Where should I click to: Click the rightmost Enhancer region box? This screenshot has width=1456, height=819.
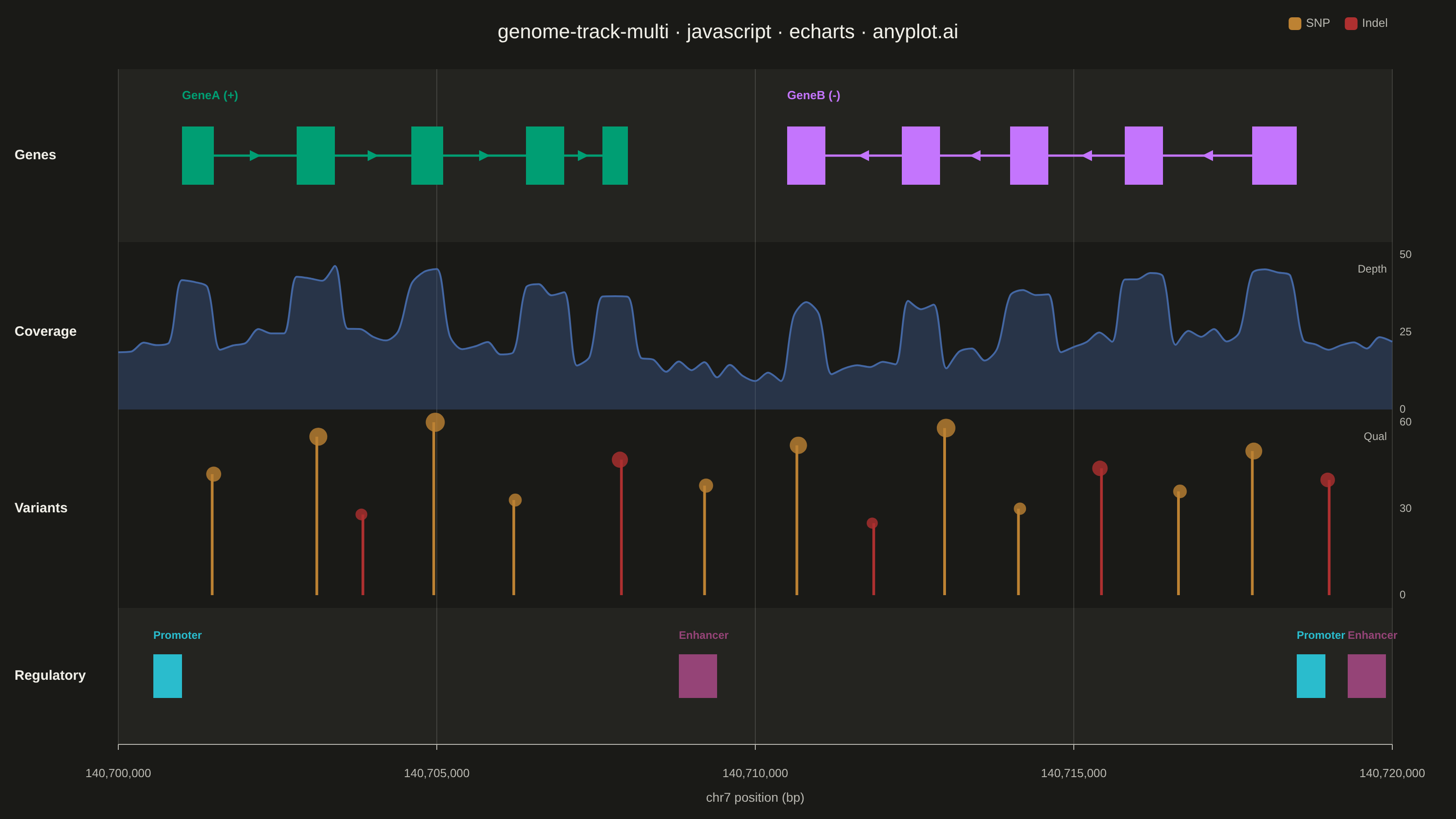pyautogui.click(x=1367, y=676)
